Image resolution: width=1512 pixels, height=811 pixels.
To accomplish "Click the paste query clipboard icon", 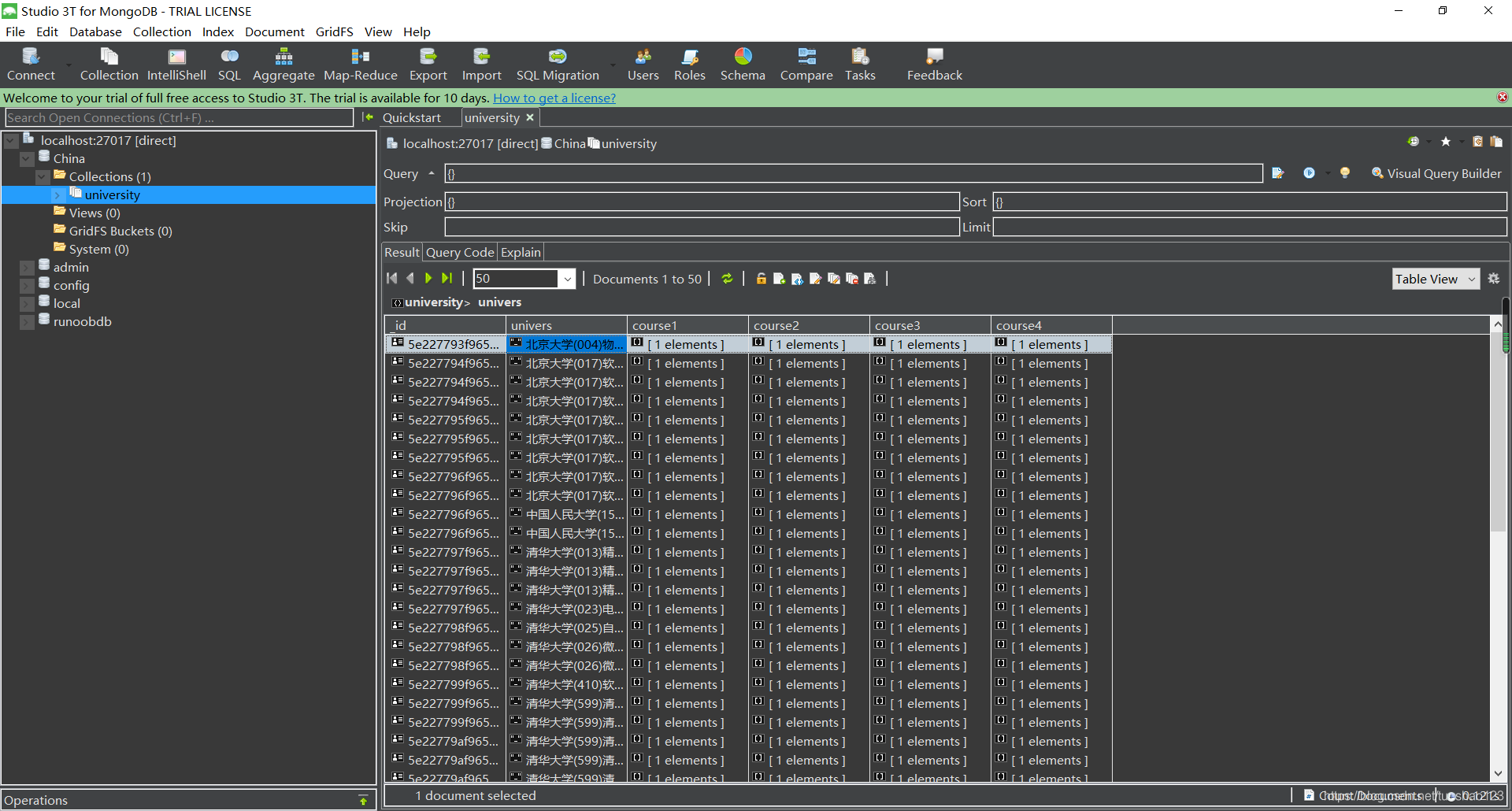I will pos(1496,142).
